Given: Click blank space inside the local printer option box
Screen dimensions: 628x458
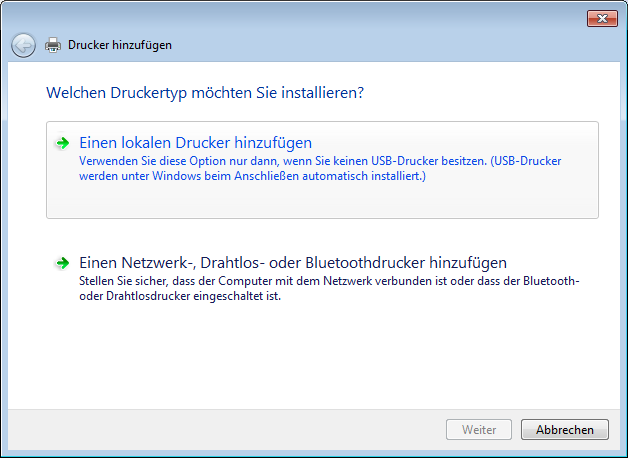Looking at the screenshot, I should coord(320,202).
